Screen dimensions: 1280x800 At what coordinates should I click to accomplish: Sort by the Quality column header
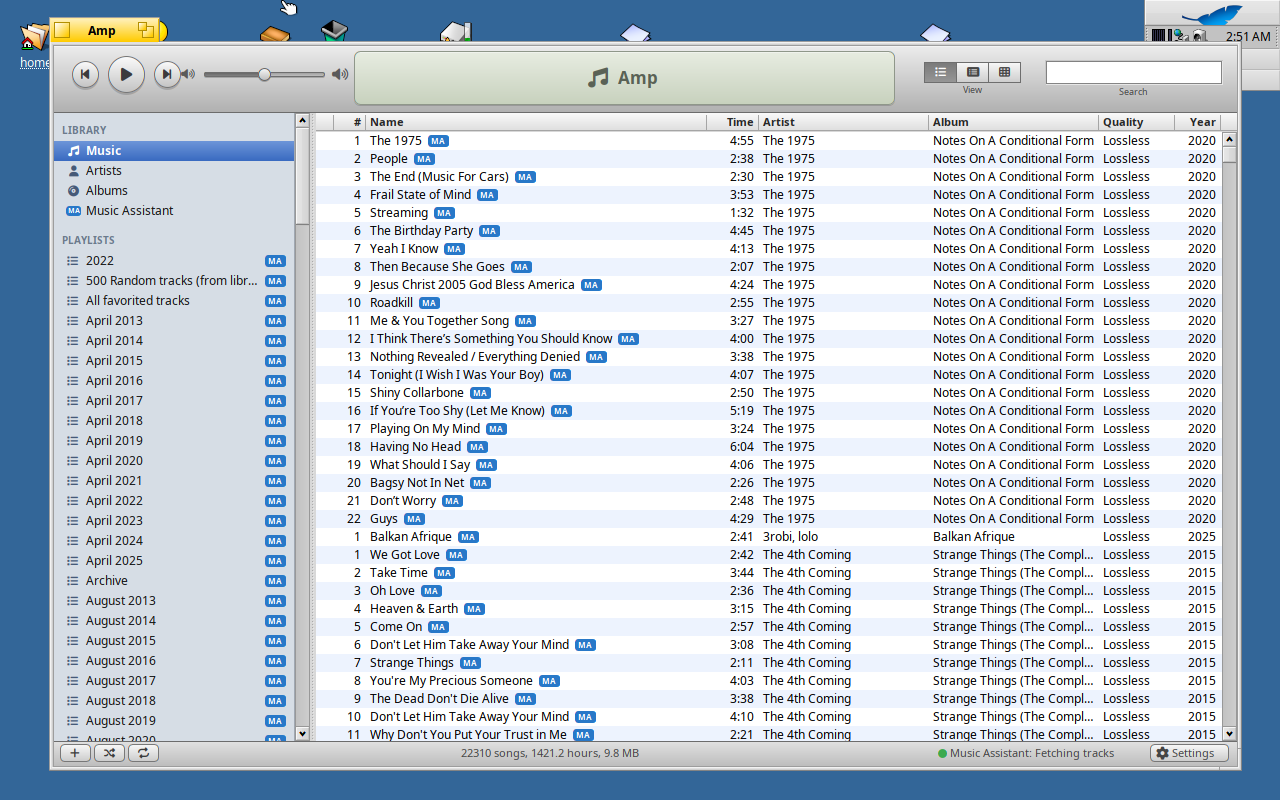[x=1136, y=122]
